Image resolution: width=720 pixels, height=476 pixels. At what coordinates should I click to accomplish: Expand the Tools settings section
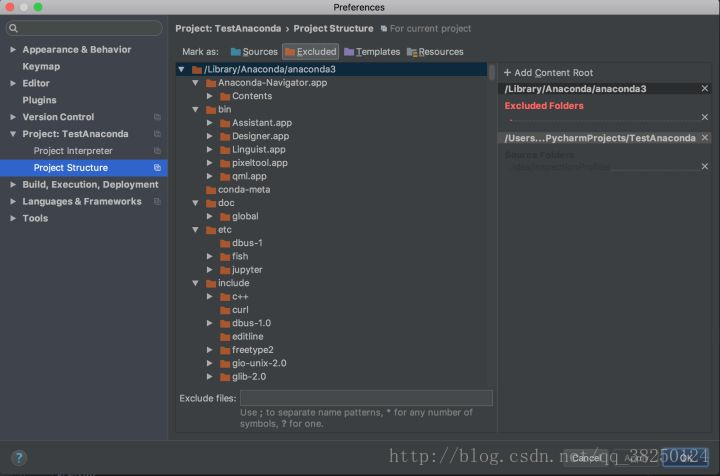13,218
